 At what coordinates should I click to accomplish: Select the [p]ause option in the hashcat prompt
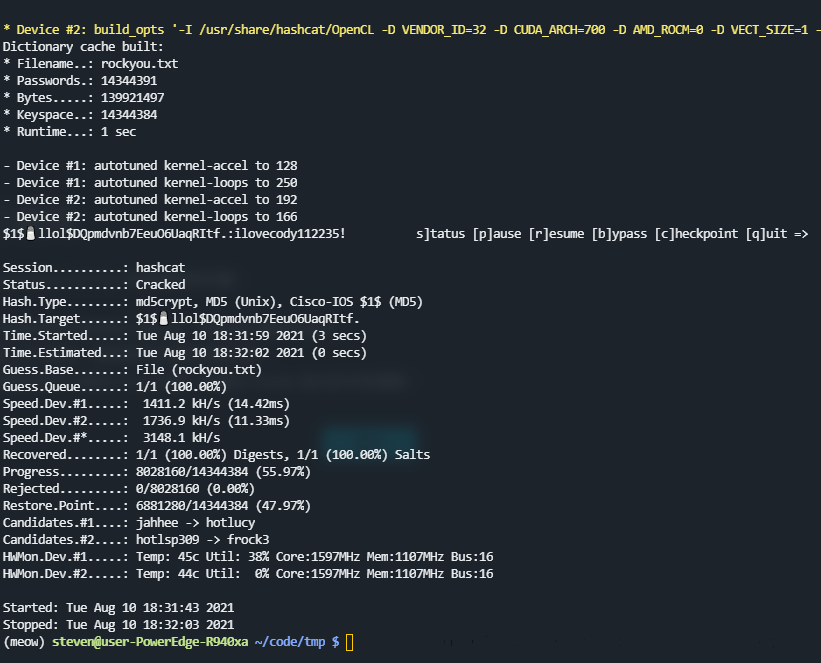[494, 234]
